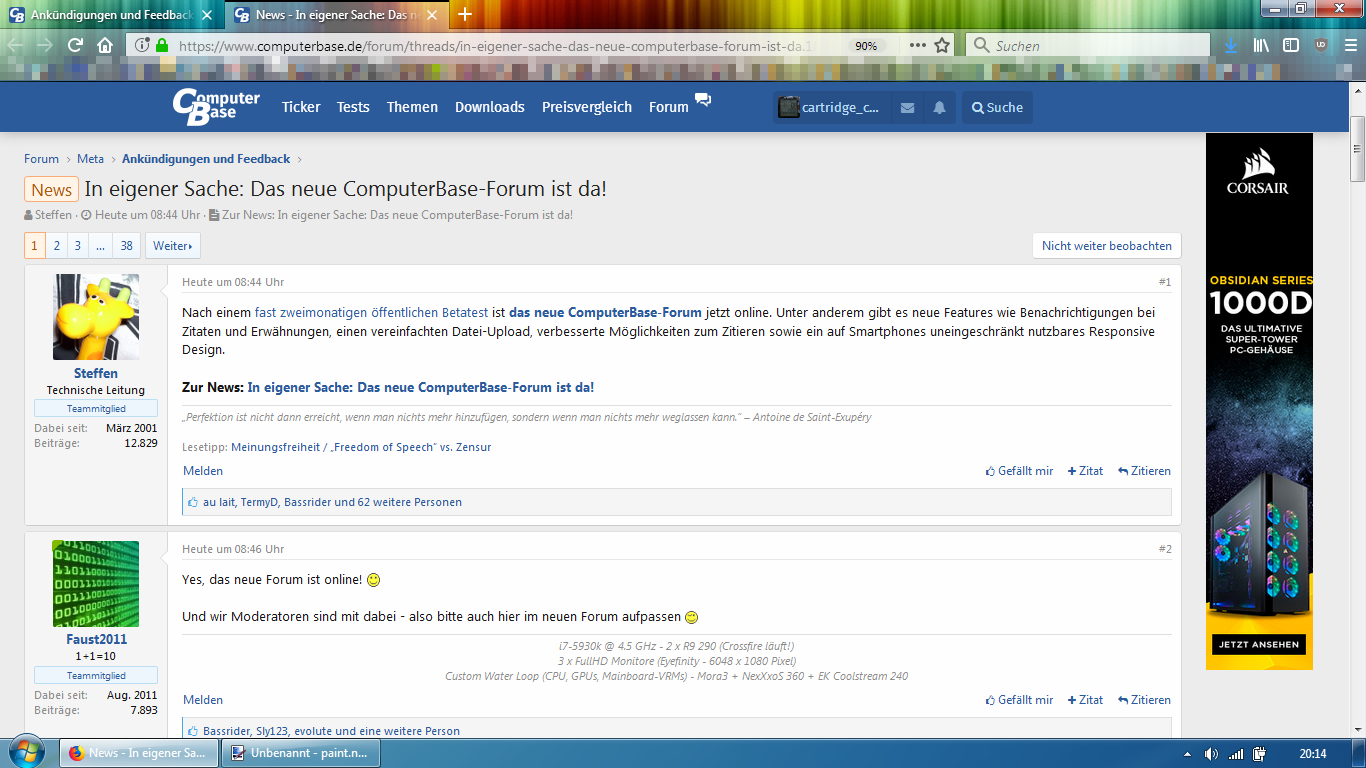Open the Firefox library icon

1261,45
